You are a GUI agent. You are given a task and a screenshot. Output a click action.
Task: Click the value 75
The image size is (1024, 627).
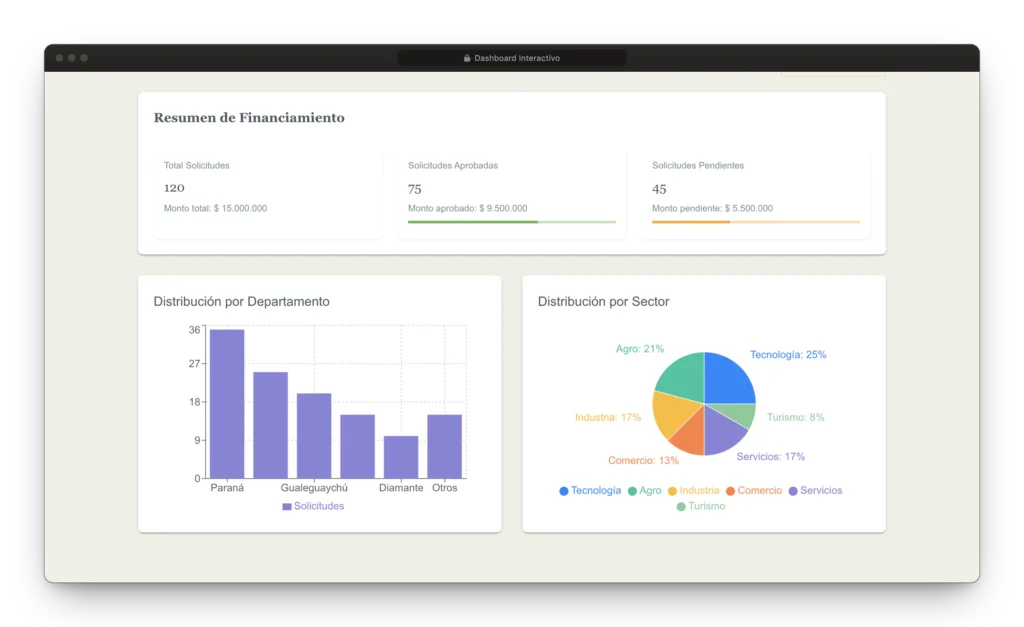(415, 189)
